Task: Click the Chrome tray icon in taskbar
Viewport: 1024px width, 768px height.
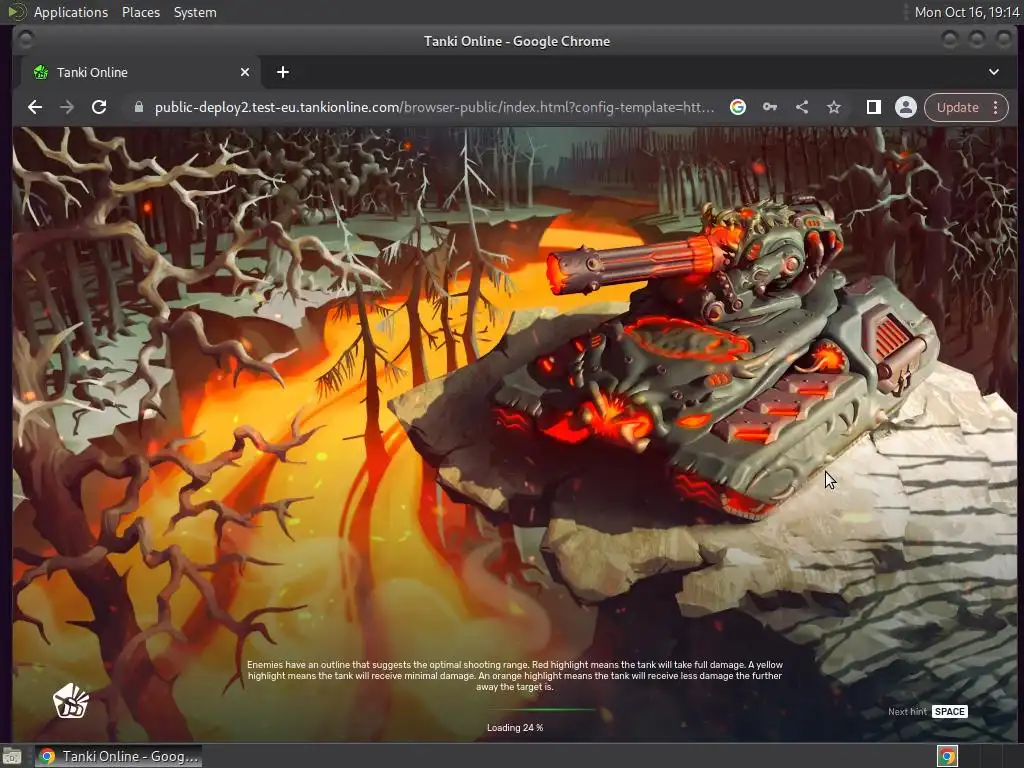Action: tap(947, 756)
